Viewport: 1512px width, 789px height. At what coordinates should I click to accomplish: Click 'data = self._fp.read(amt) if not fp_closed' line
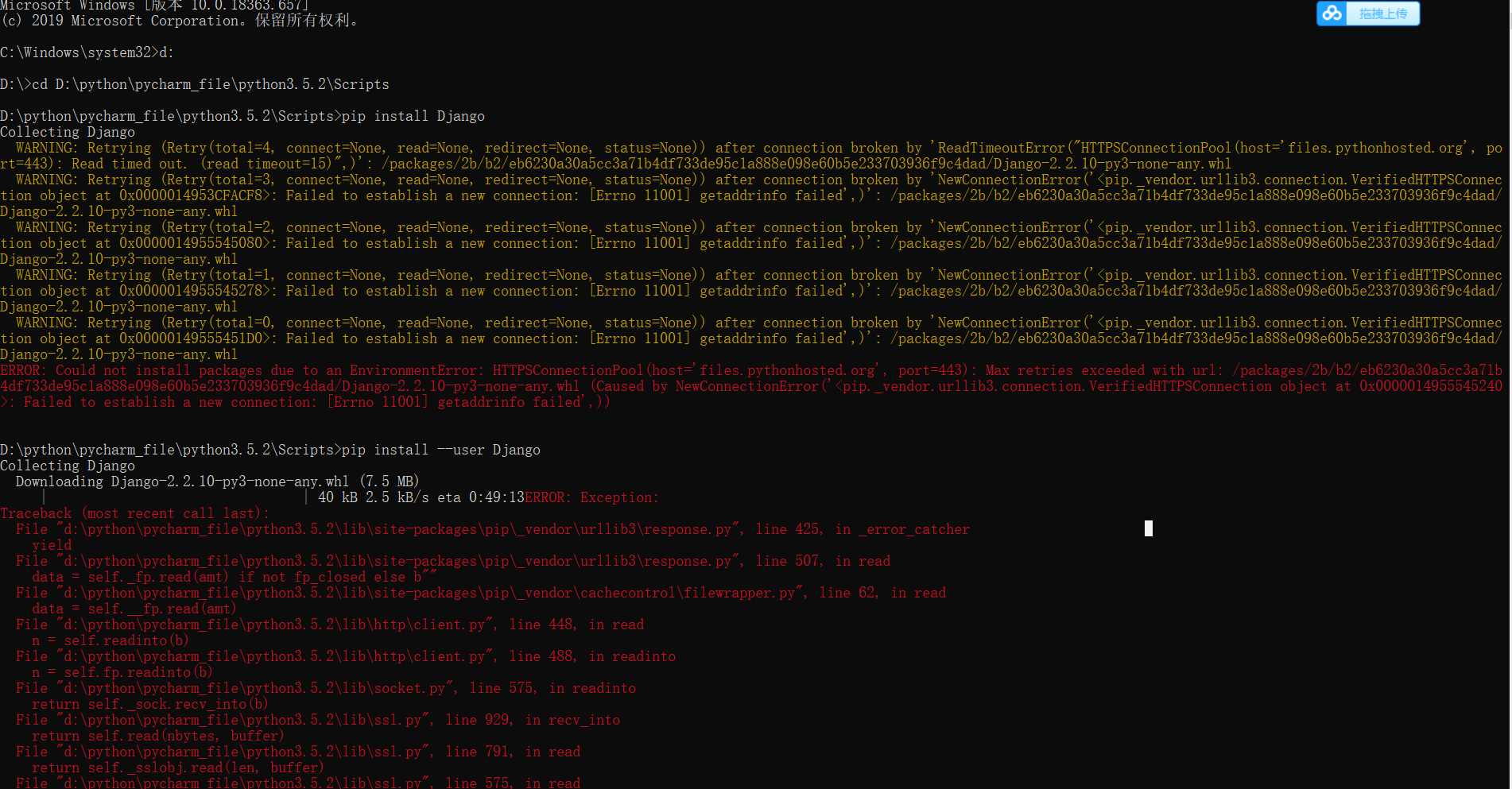point(235,577)
